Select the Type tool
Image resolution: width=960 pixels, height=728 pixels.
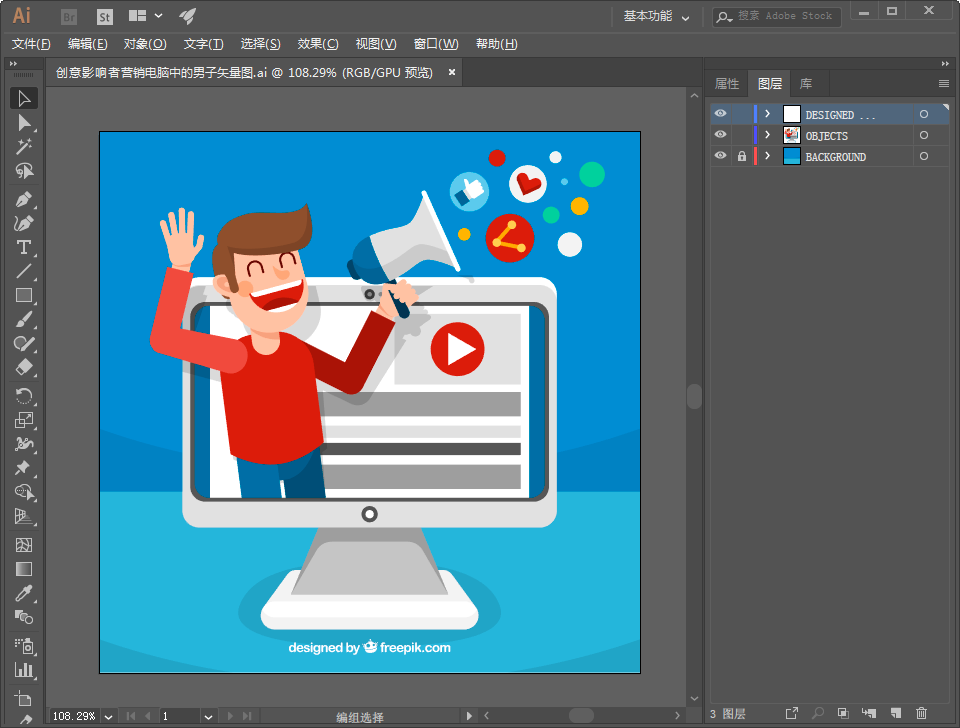[24, 247]
